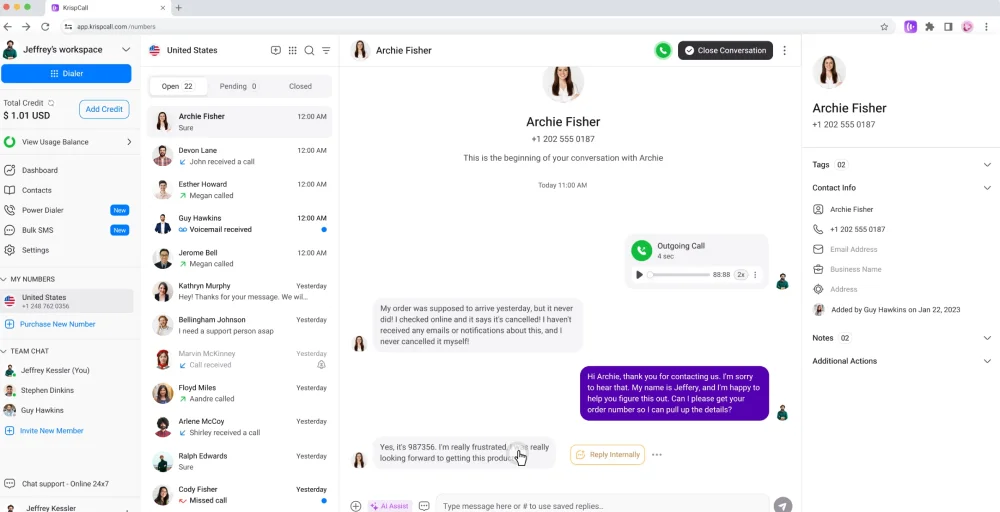Open the message more options ellipsis
This screenshot has height=512, width=1000.
tap(657, 455)
